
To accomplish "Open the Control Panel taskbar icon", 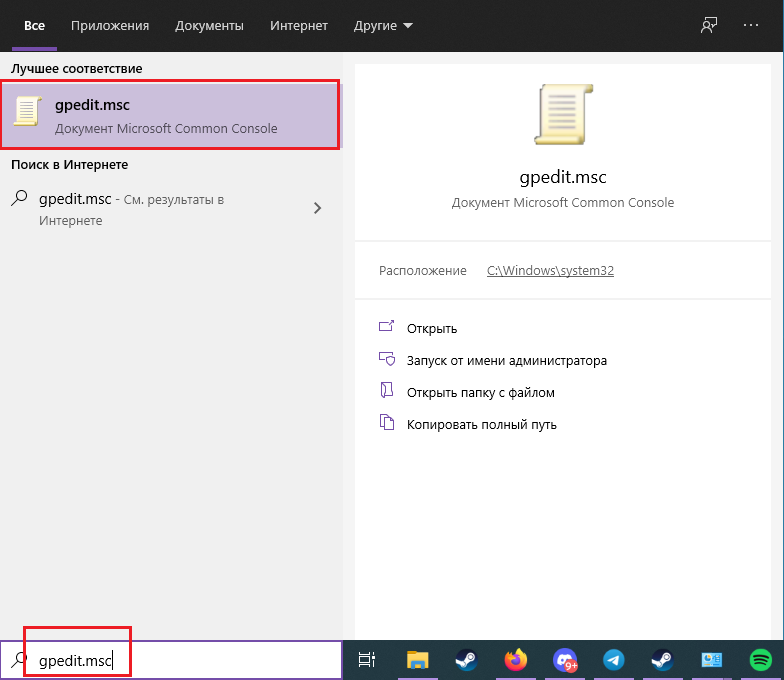I will 712,660.
